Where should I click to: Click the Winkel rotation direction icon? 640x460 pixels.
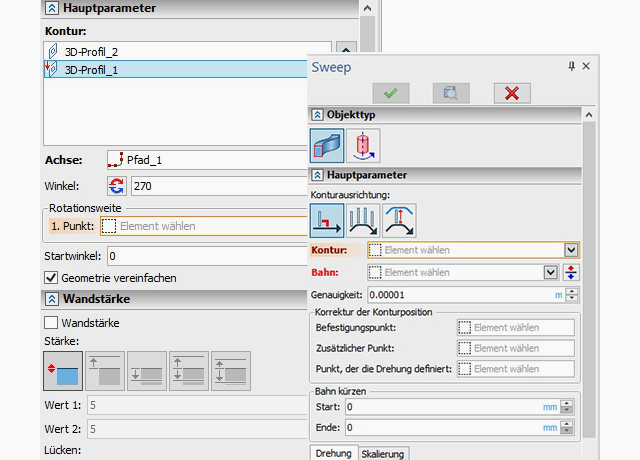(x=117, y=186)
